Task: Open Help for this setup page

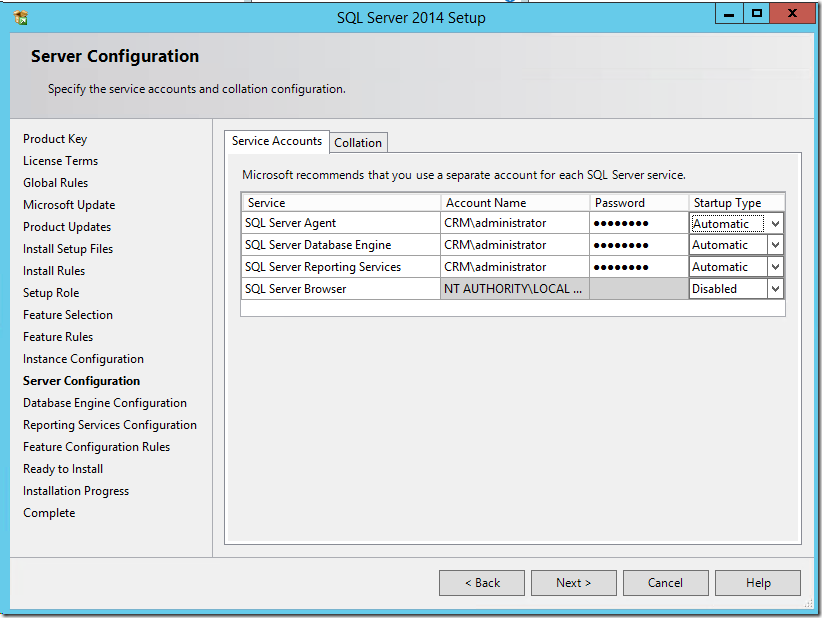Action: [x=758, y=583]
